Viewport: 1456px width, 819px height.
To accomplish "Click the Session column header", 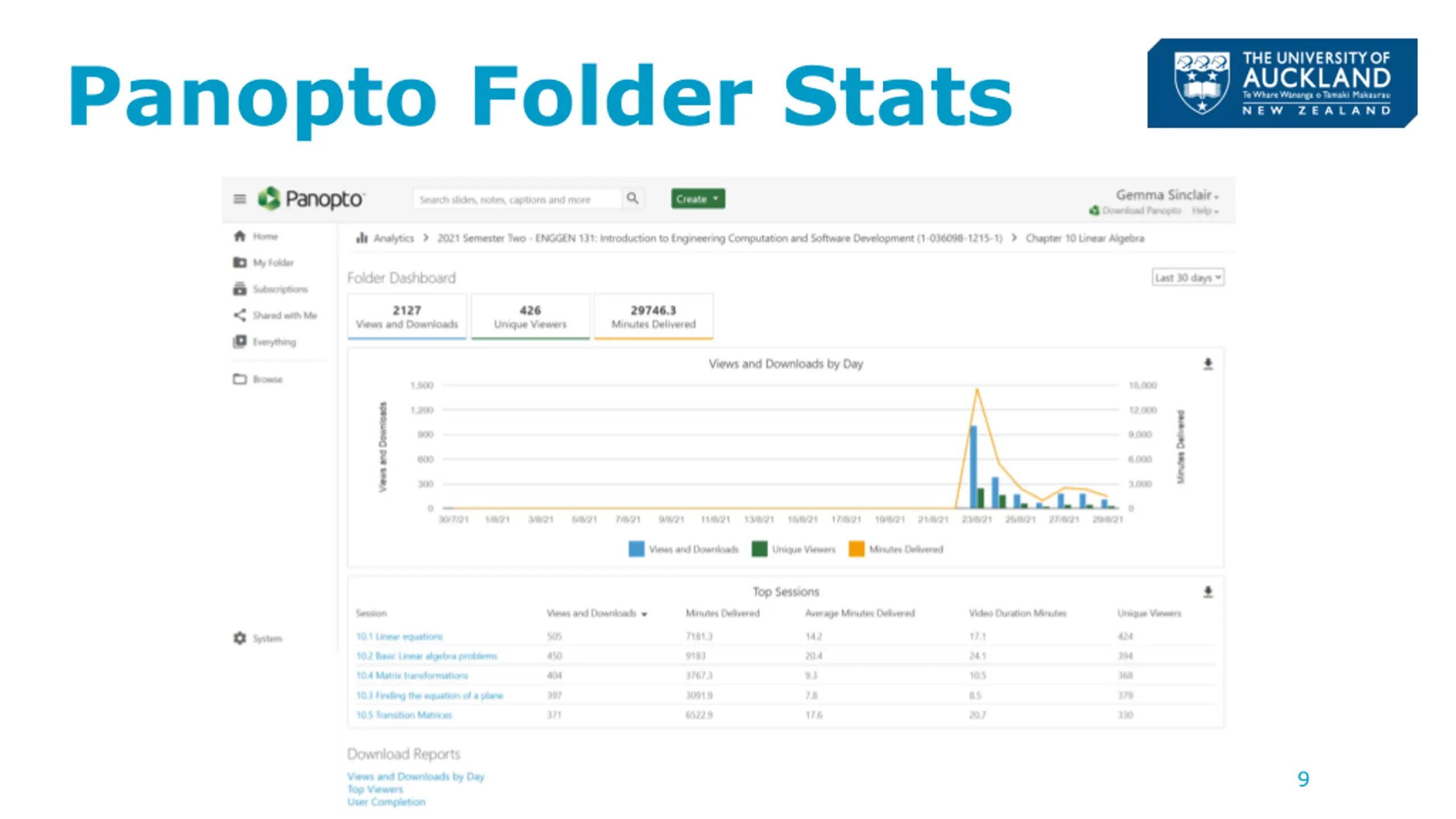I will coord(371,613).
